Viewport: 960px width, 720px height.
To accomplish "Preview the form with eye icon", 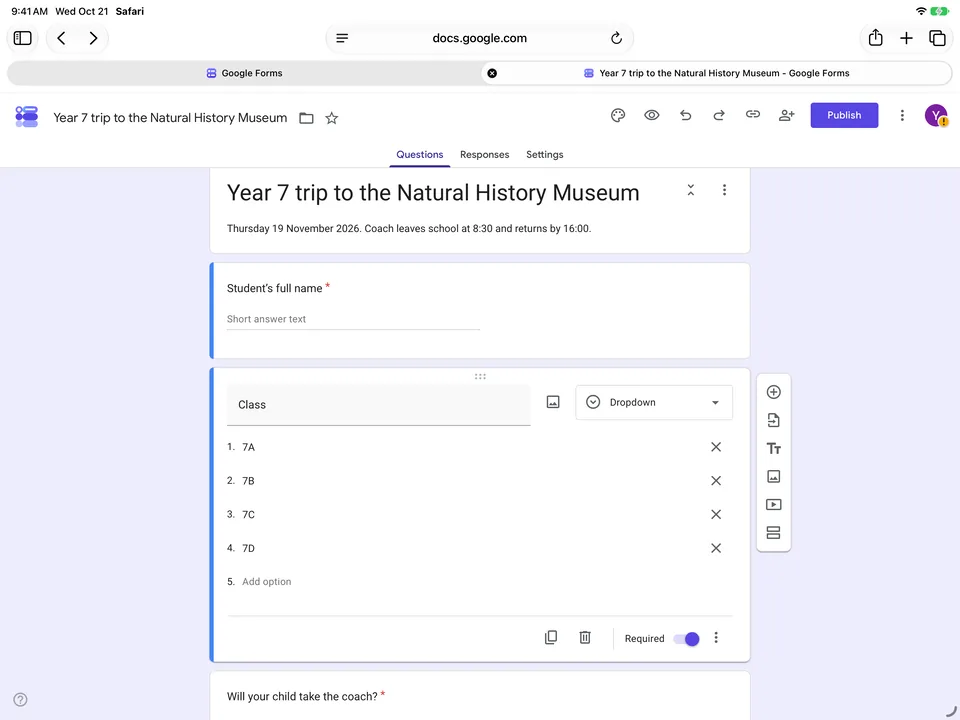I will 651,115.
